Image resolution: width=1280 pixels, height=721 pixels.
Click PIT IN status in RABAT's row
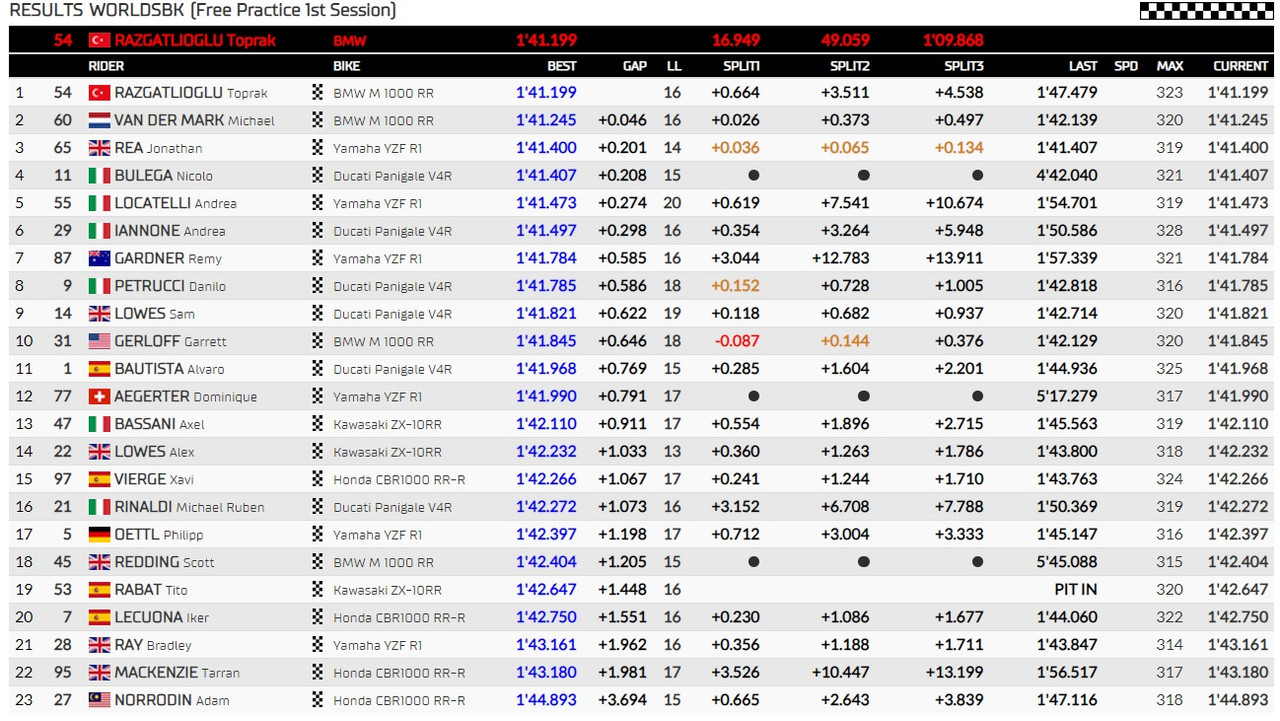coord(1076,590)
